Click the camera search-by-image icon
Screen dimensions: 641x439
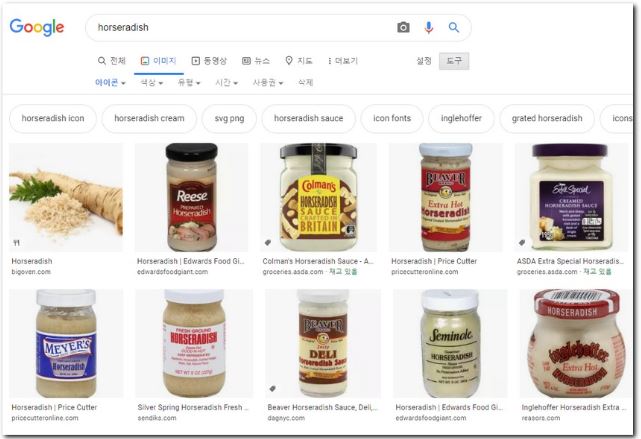(x=403, y=27)
